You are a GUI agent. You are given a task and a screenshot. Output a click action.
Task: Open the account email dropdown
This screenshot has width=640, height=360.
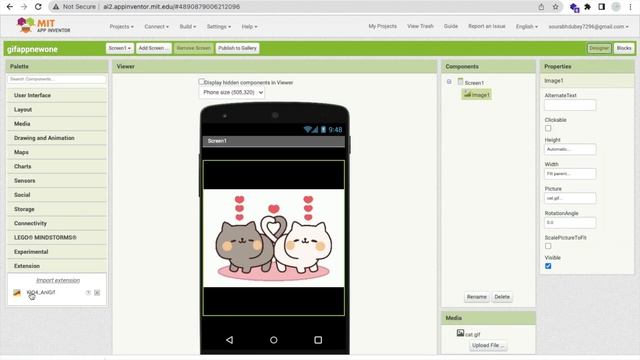click(x=588, y=27)
